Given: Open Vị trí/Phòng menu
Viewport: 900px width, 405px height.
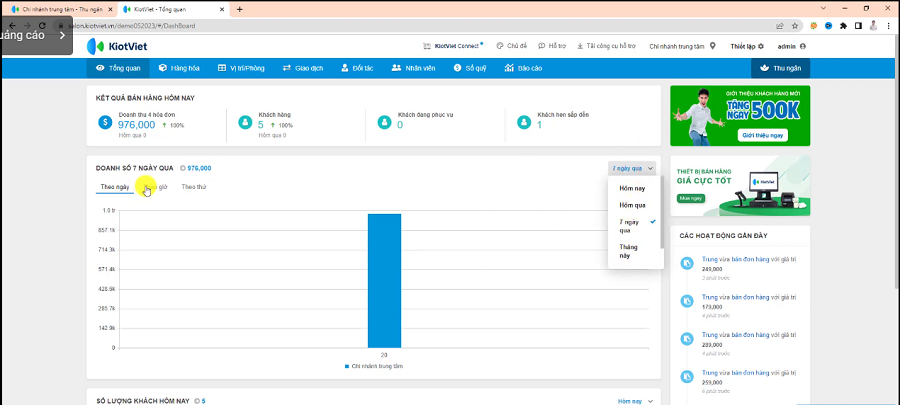Looking at the screenshot, I should [241, 68].
